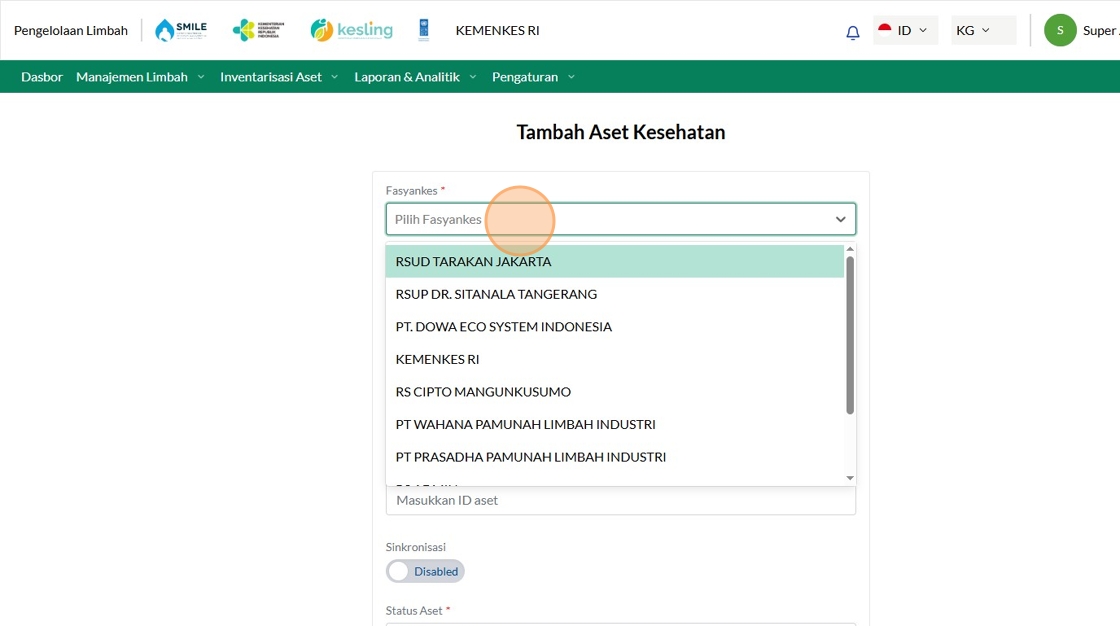The width and height of the screenshot is (1120, 626).
Task: Select PT PRASADHA PAMUNAH LIMBAH INDUSTRI option
Action: point(614,457)
